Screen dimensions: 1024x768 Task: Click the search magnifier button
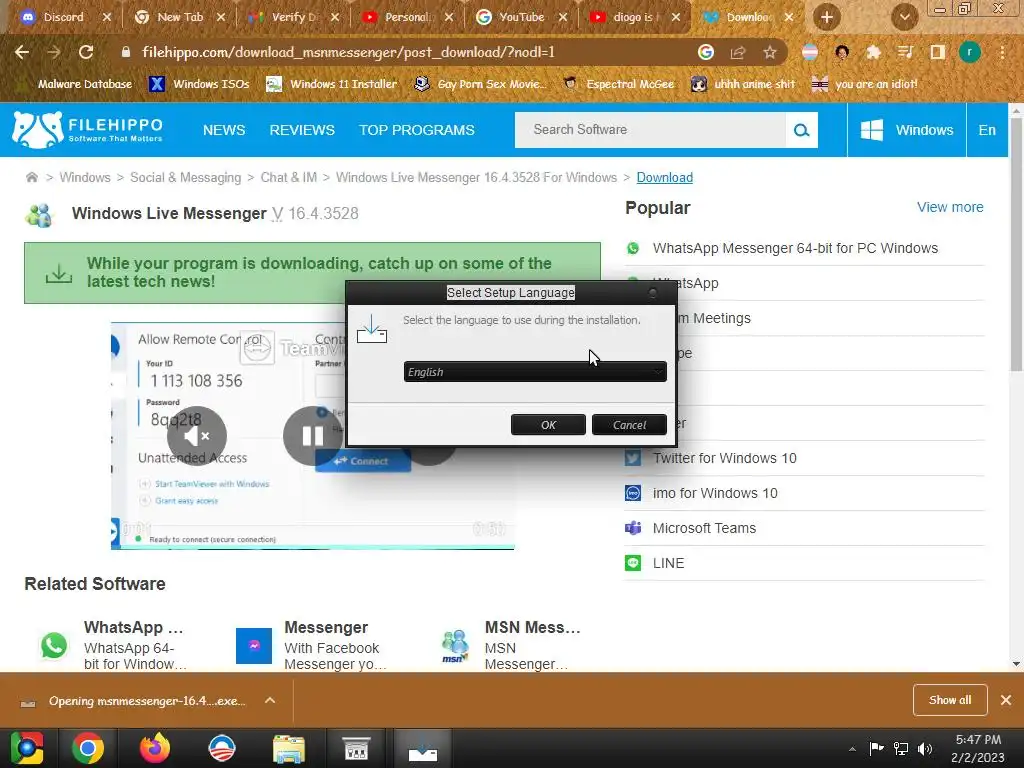pos(801,130)
